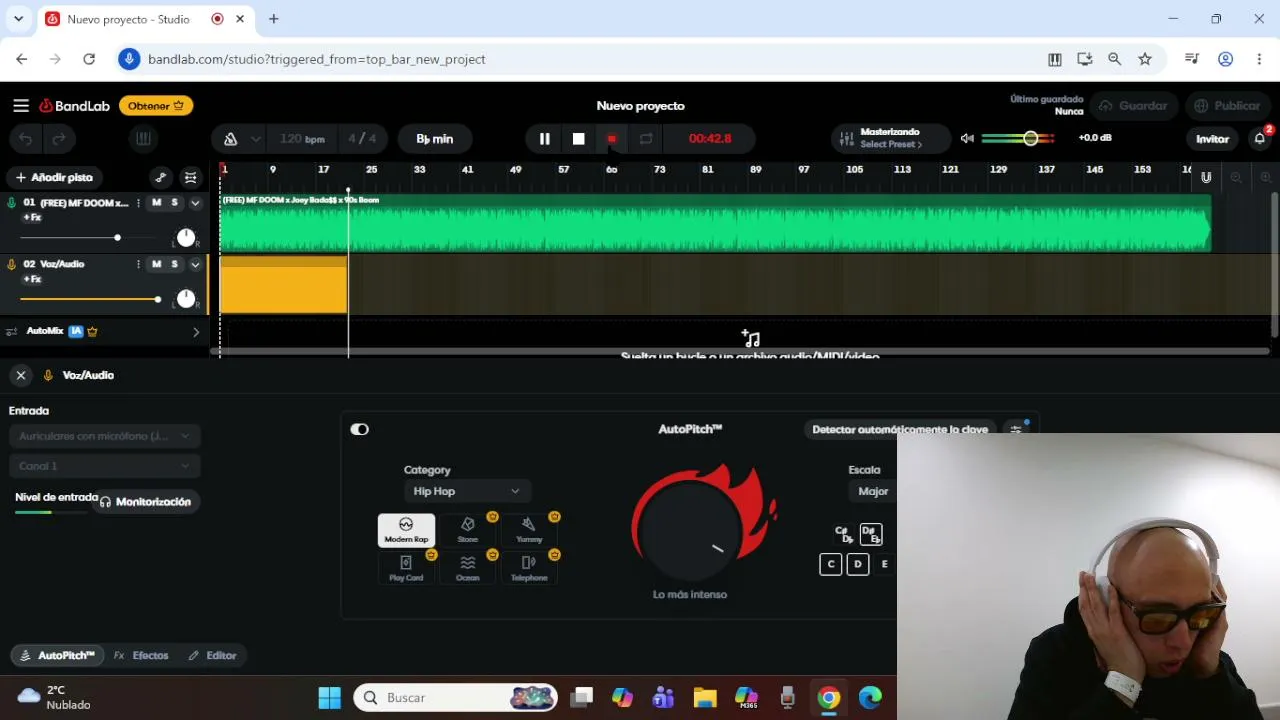This screenshot has height=720, width=1280.
Task: Change the 4/4 time signature
Action: pos(362,139)
